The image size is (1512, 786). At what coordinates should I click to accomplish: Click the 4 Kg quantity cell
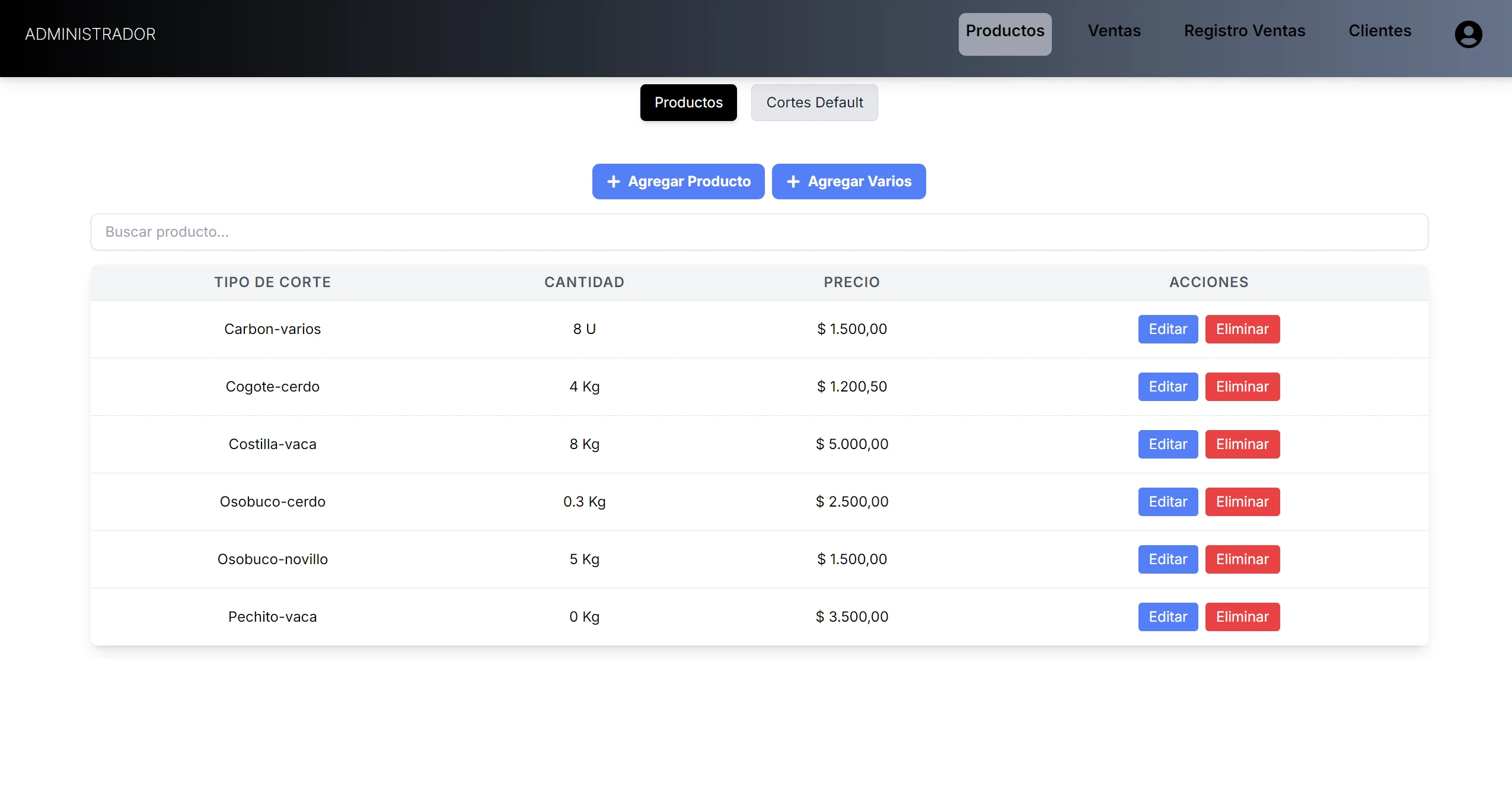click(584, 387)
